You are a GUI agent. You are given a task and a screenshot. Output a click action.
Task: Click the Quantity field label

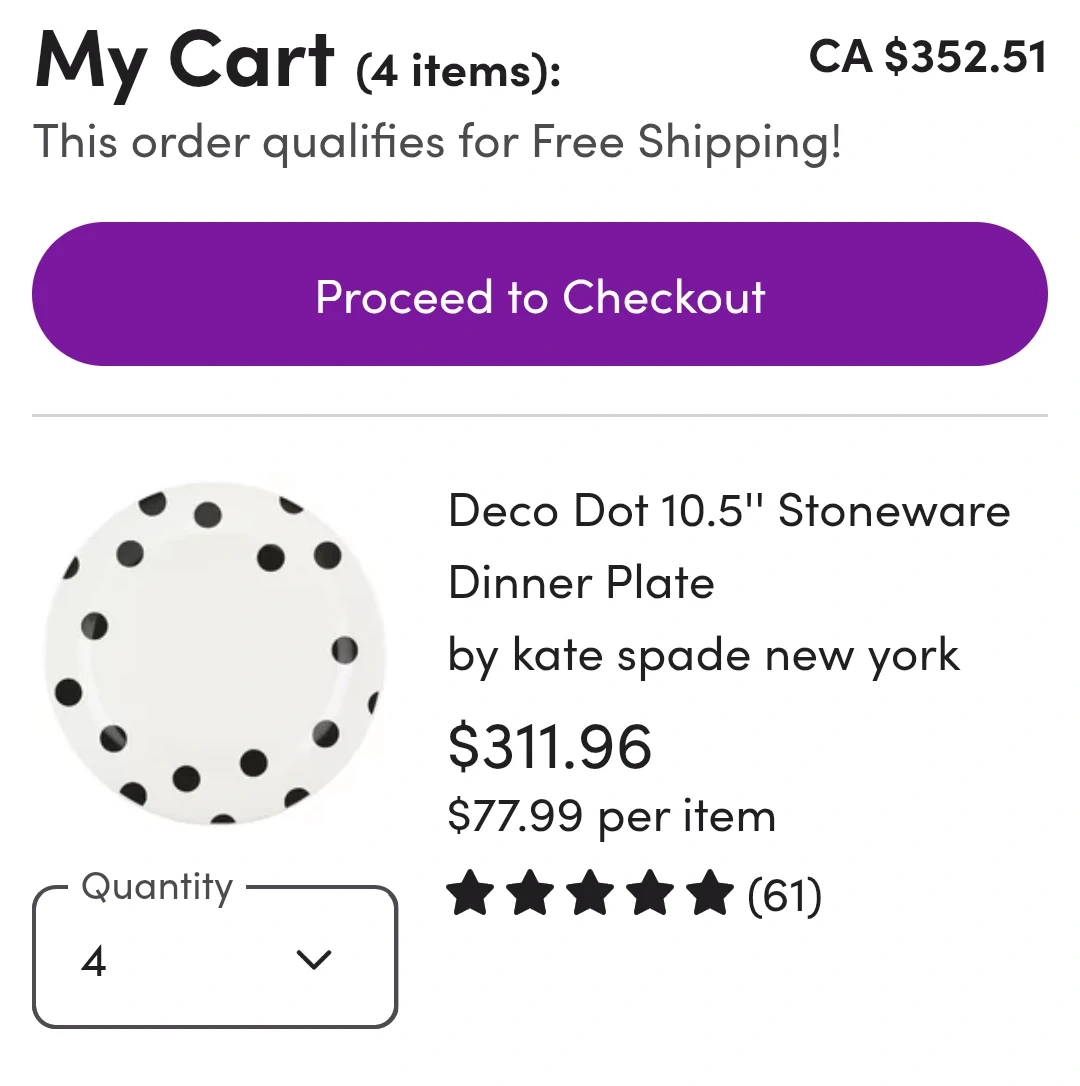pyautogui.click(x=157, y=887)
